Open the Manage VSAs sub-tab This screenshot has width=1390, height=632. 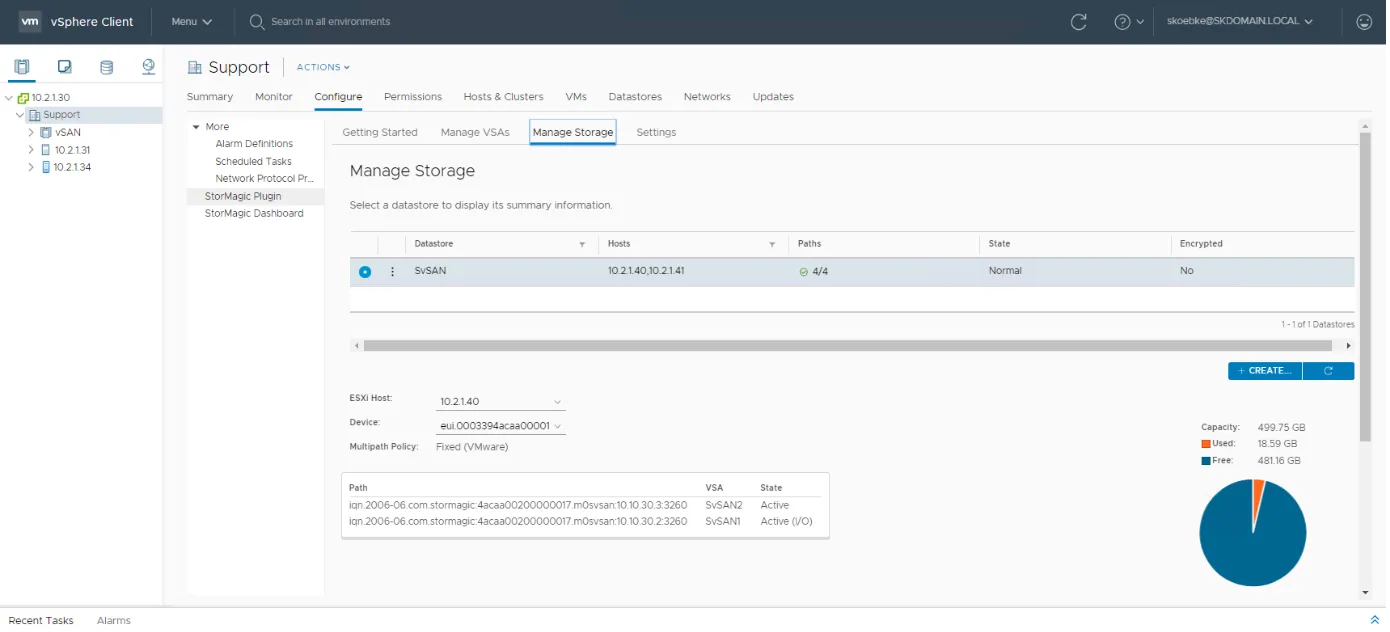pyautogui.click(x=475, y=132)
